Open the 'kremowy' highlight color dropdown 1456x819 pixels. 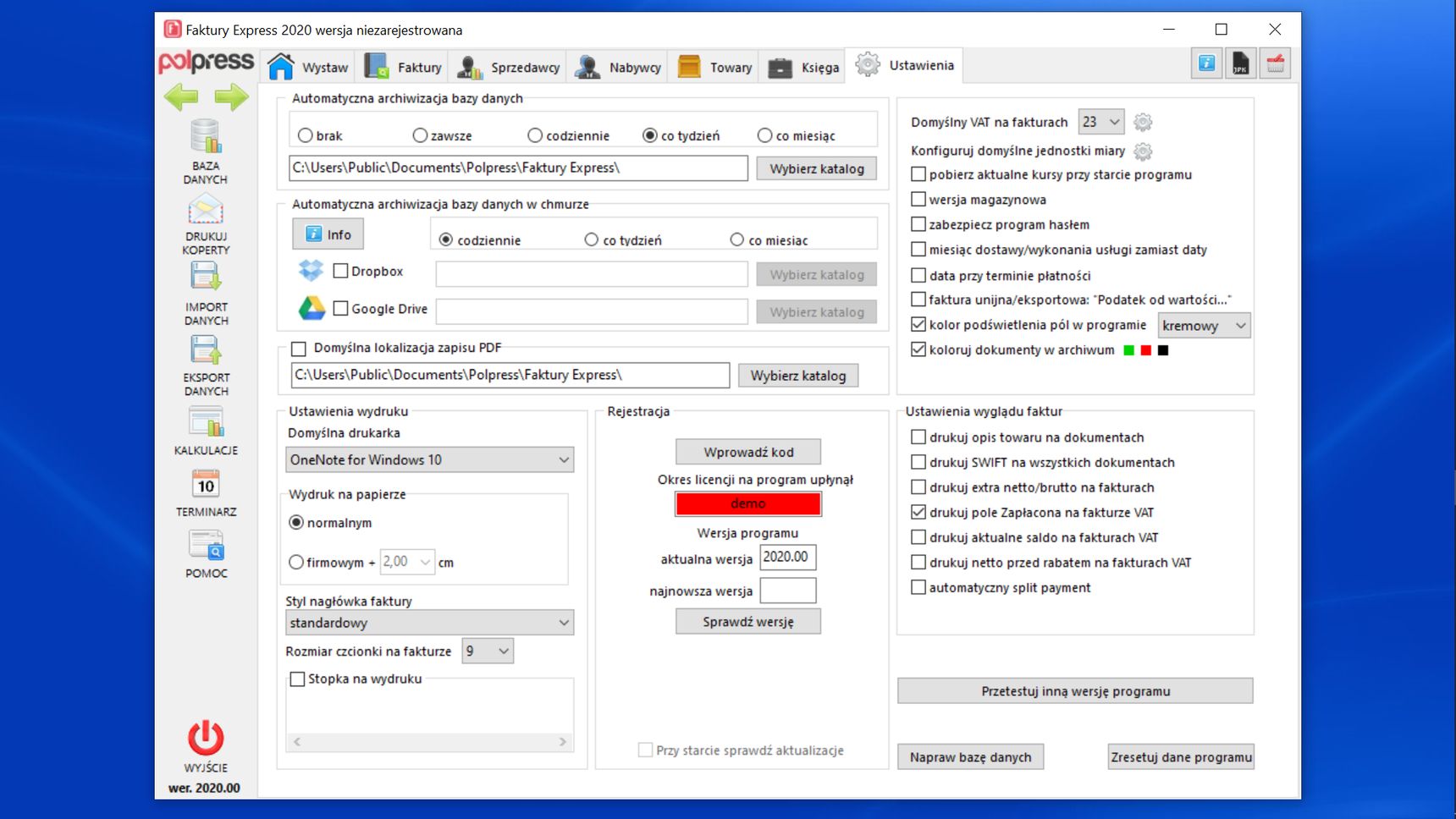1204,326
